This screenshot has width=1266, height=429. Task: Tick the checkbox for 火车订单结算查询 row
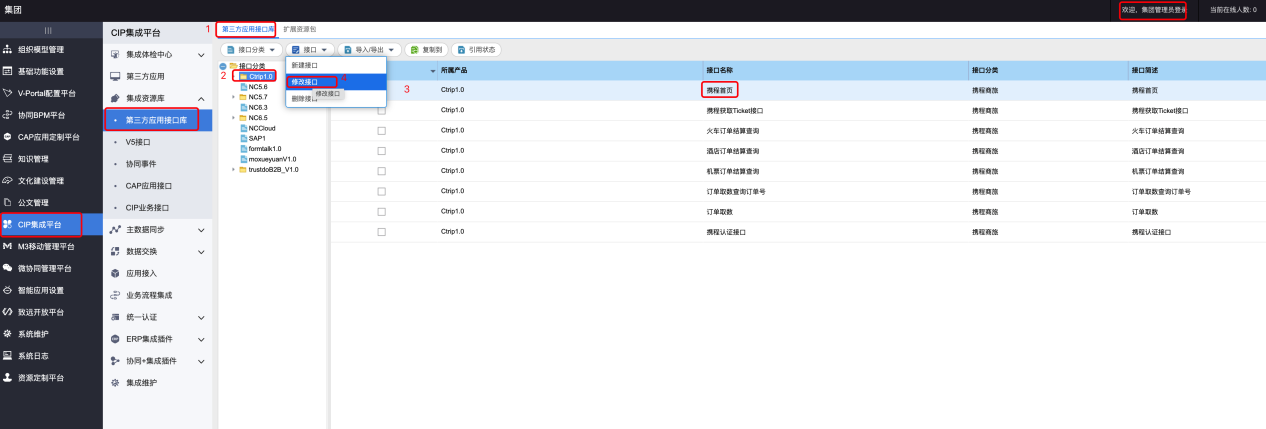[381, 130]
